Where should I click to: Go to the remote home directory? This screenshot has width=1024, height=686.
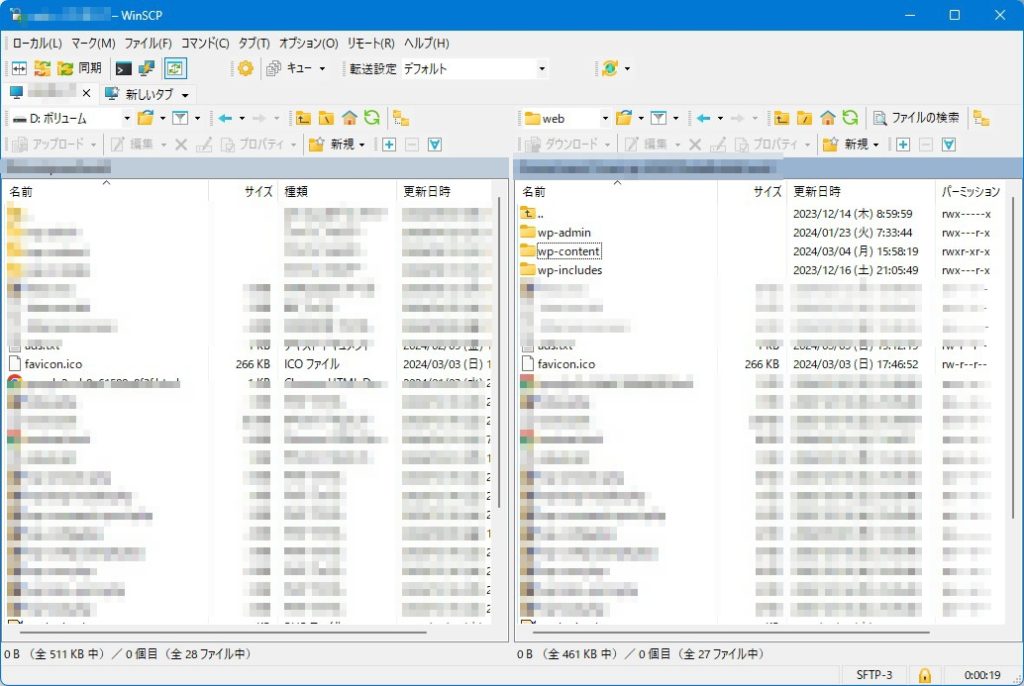[827, 118]
